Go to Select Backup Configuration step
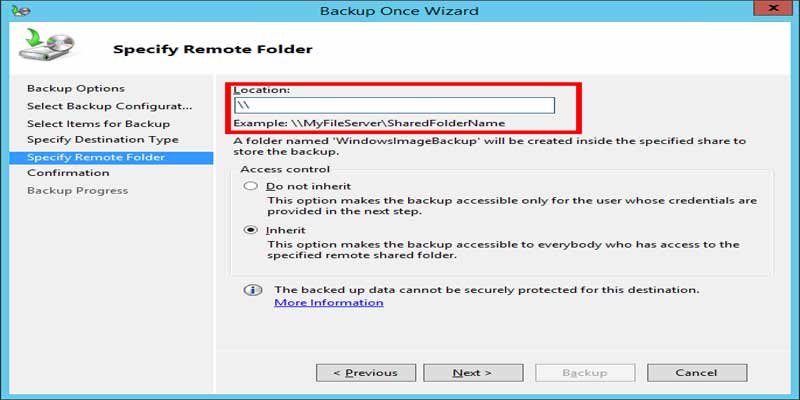The height and width of the screenshot is (400, 800). [110, 106]
